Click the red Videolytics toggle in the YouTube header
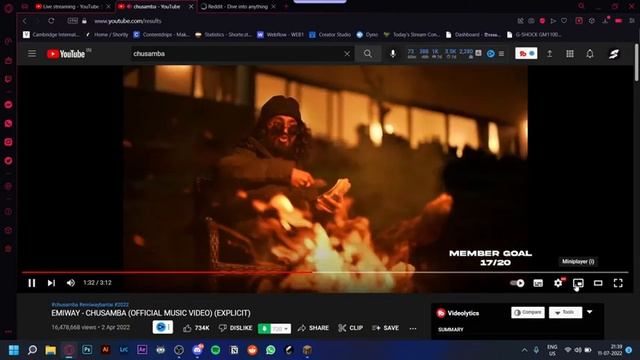This screenshot has height=360, width=640. (526, 53)
